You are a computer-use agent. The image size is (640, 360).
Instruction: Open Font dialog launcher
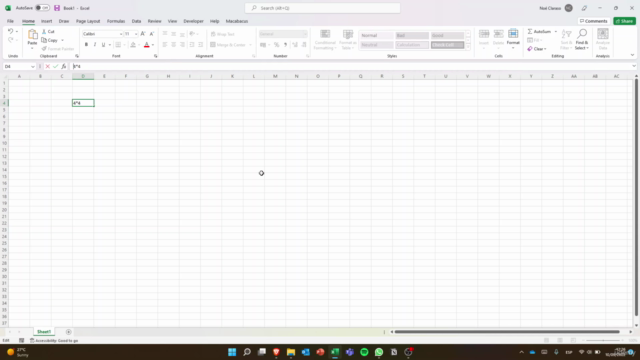[x=156, y=56]
